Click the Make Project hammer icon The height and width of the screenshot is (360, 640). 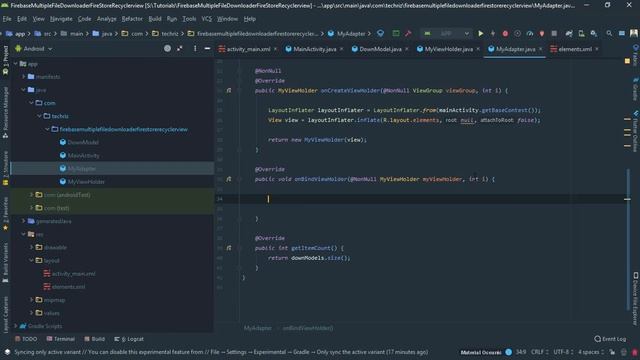408,33
